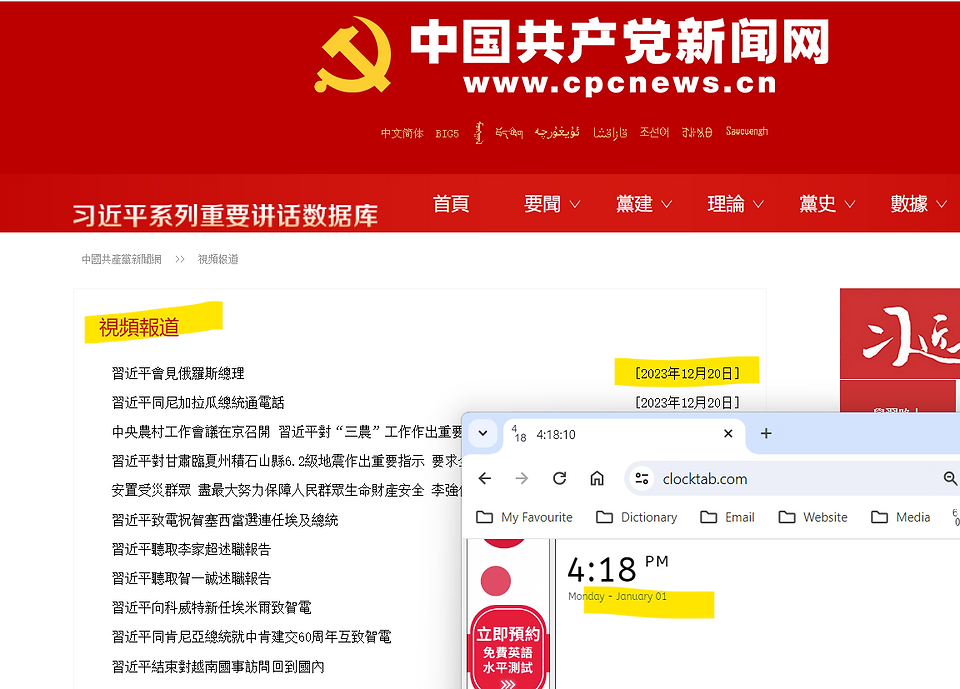Click the zoom magnifier in address bar
960x689 pixels.
tap(950, 478)
